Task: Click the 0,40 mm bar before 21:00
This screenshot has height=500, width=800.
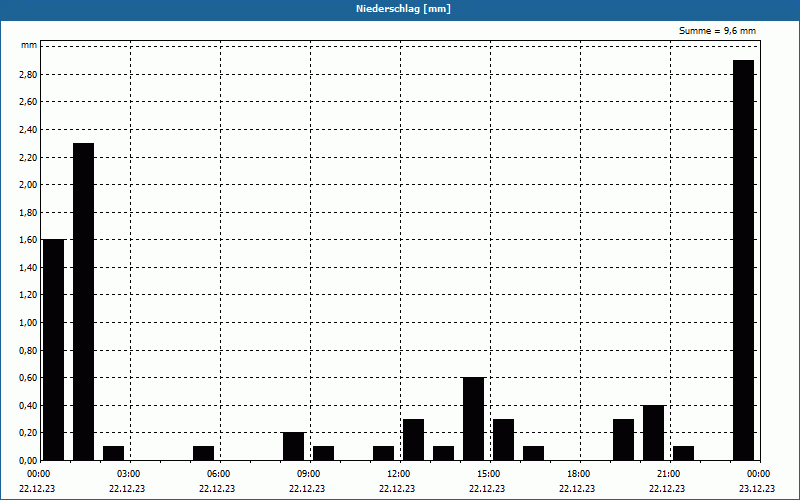Action: (x=654, y=433)
